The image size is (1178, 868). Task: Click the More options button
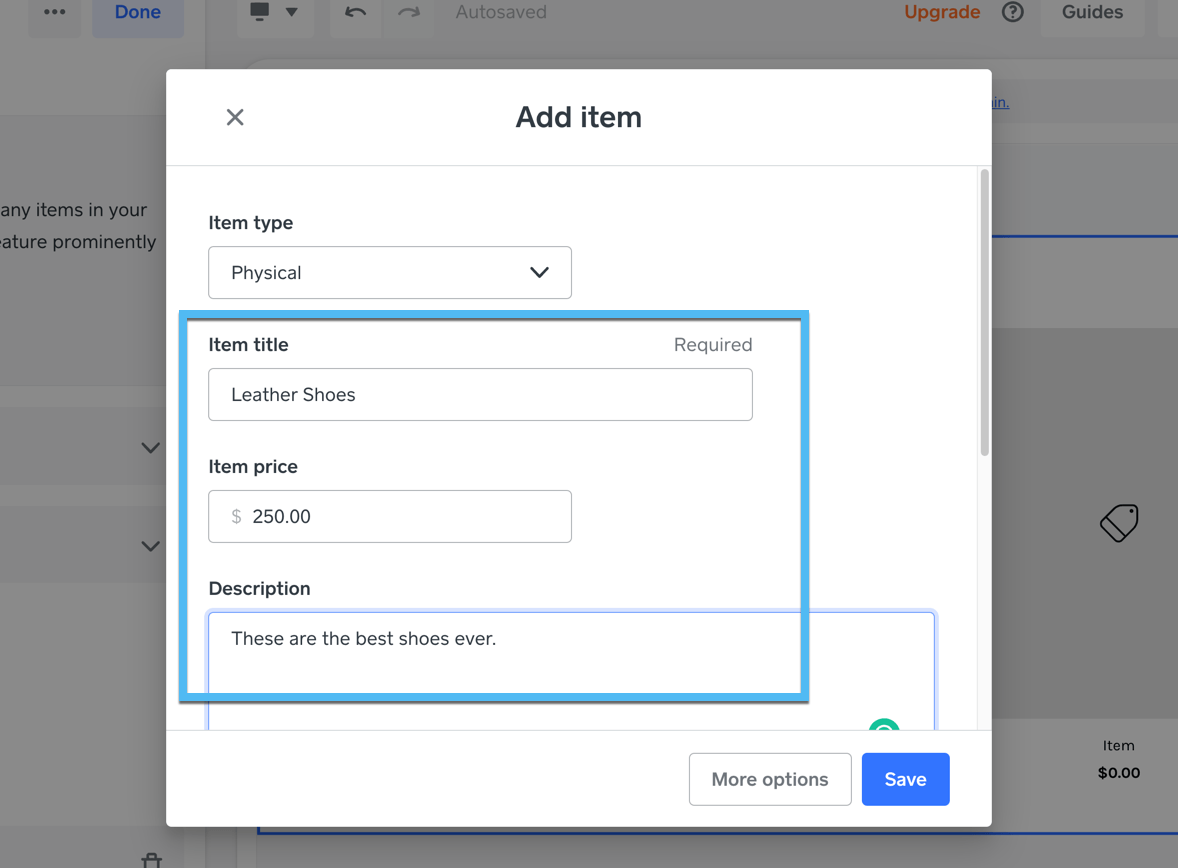click(770, 779)
